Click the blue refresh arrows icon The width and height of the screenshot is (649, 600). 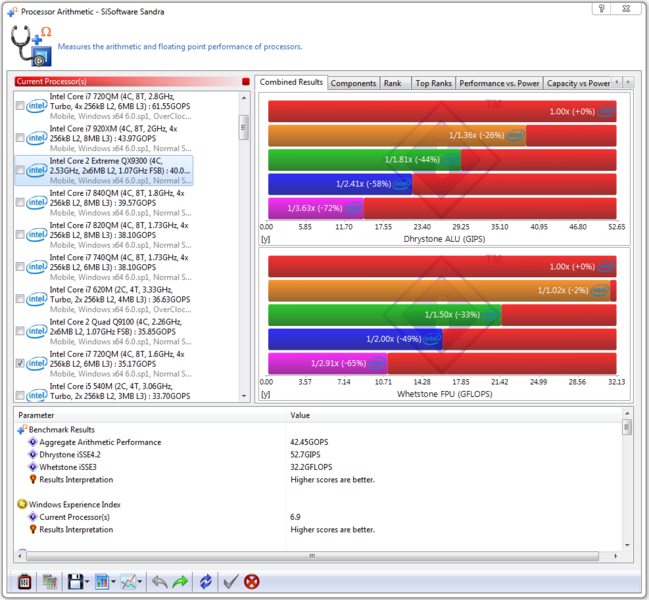click(206, 582)
